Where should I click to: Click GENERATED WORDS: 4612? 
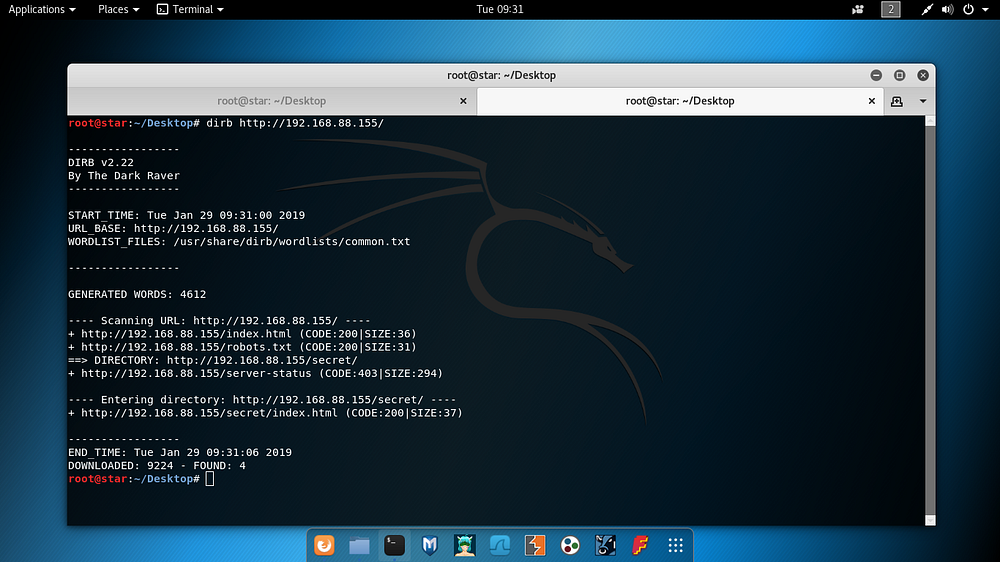[137, 295]
